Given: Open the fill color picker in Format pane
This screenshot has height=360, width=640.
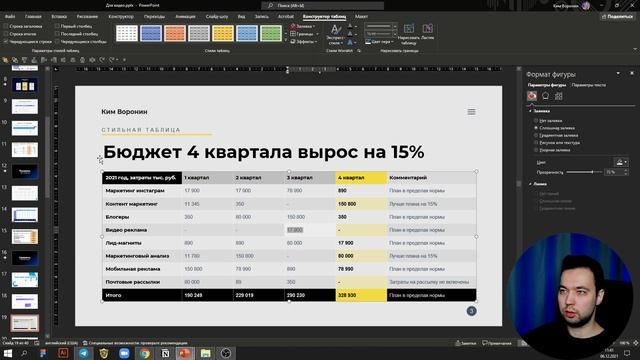Looking at the screenshot, I should pos(621,162).
